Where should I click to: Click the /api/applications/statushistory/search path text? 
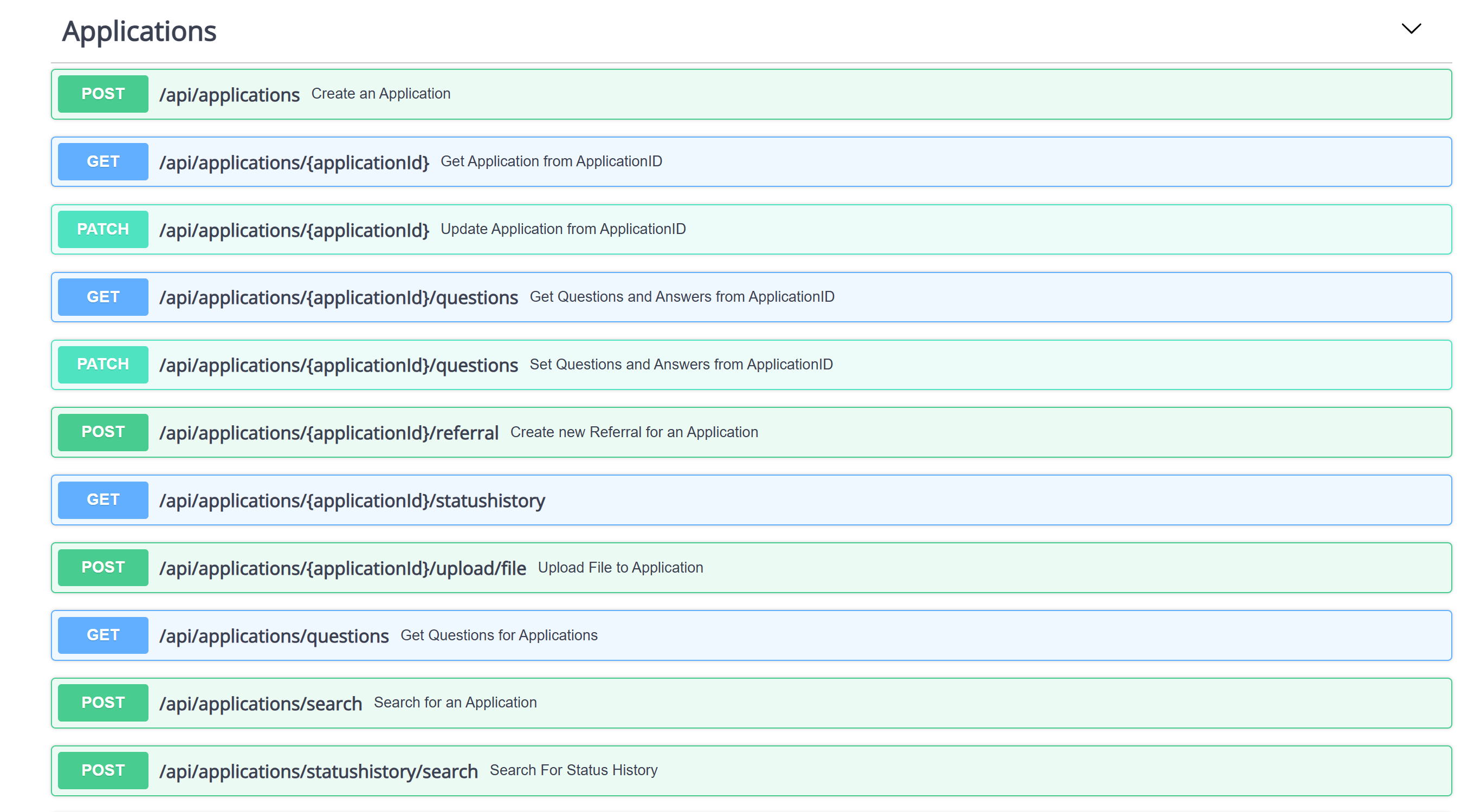318,771
